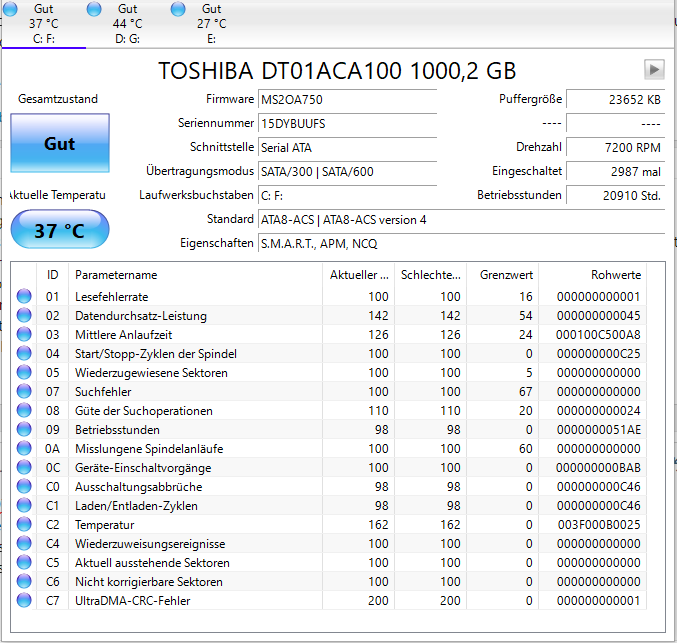
Task: Click the Aktueller column header
Action: [x=358, y=275]
